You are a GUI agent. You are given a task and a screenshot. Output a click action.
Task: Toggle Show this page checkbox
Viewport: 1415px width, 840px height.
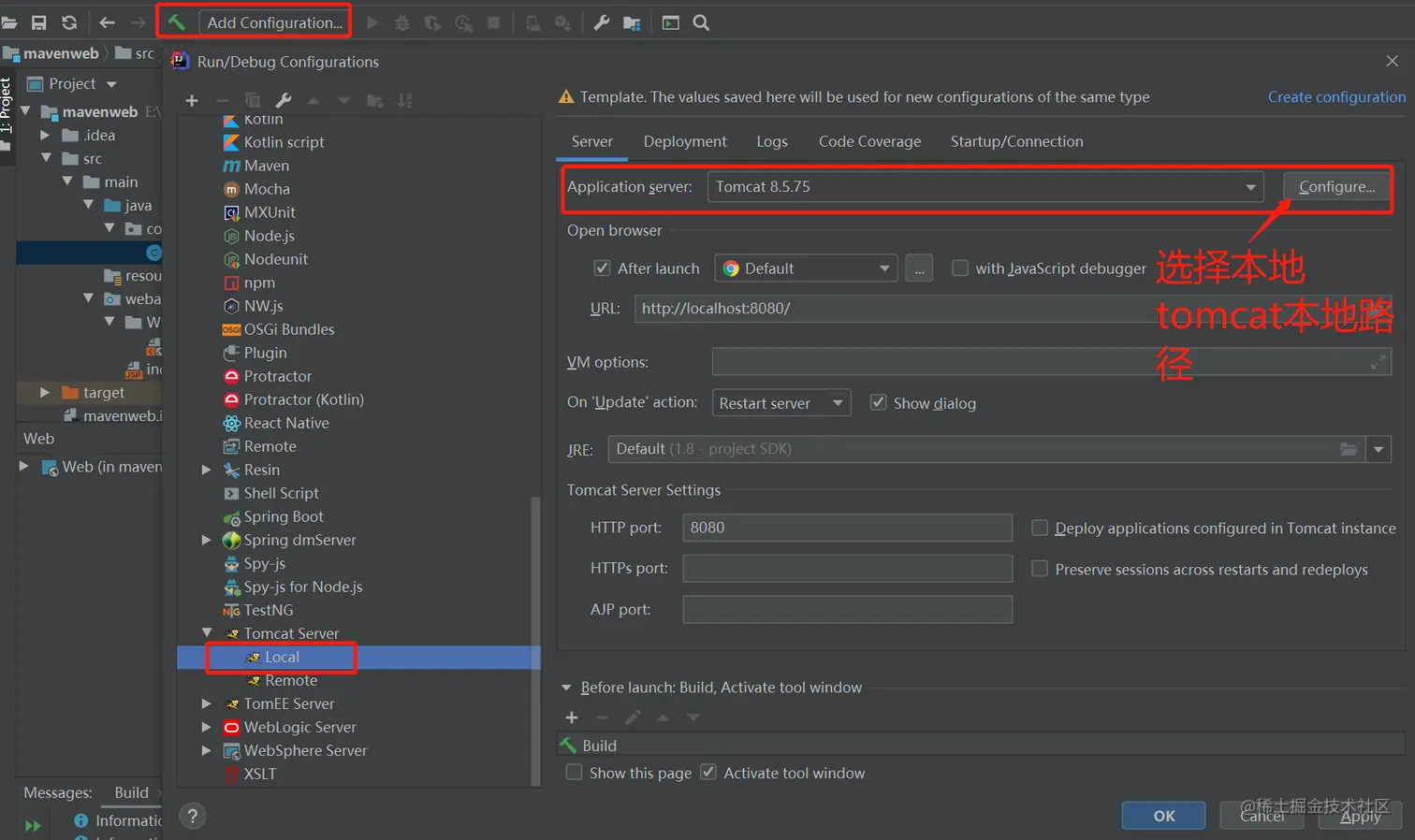[575, 773]
